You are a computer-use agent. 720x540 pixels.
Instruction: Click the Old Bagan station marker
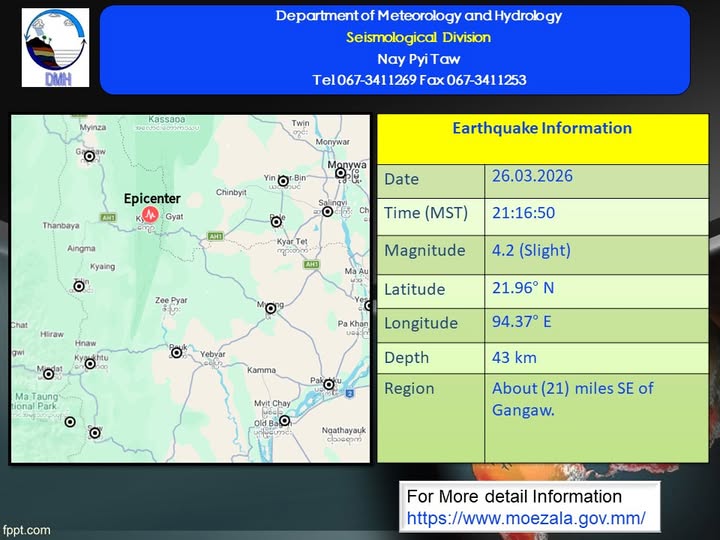285,421
